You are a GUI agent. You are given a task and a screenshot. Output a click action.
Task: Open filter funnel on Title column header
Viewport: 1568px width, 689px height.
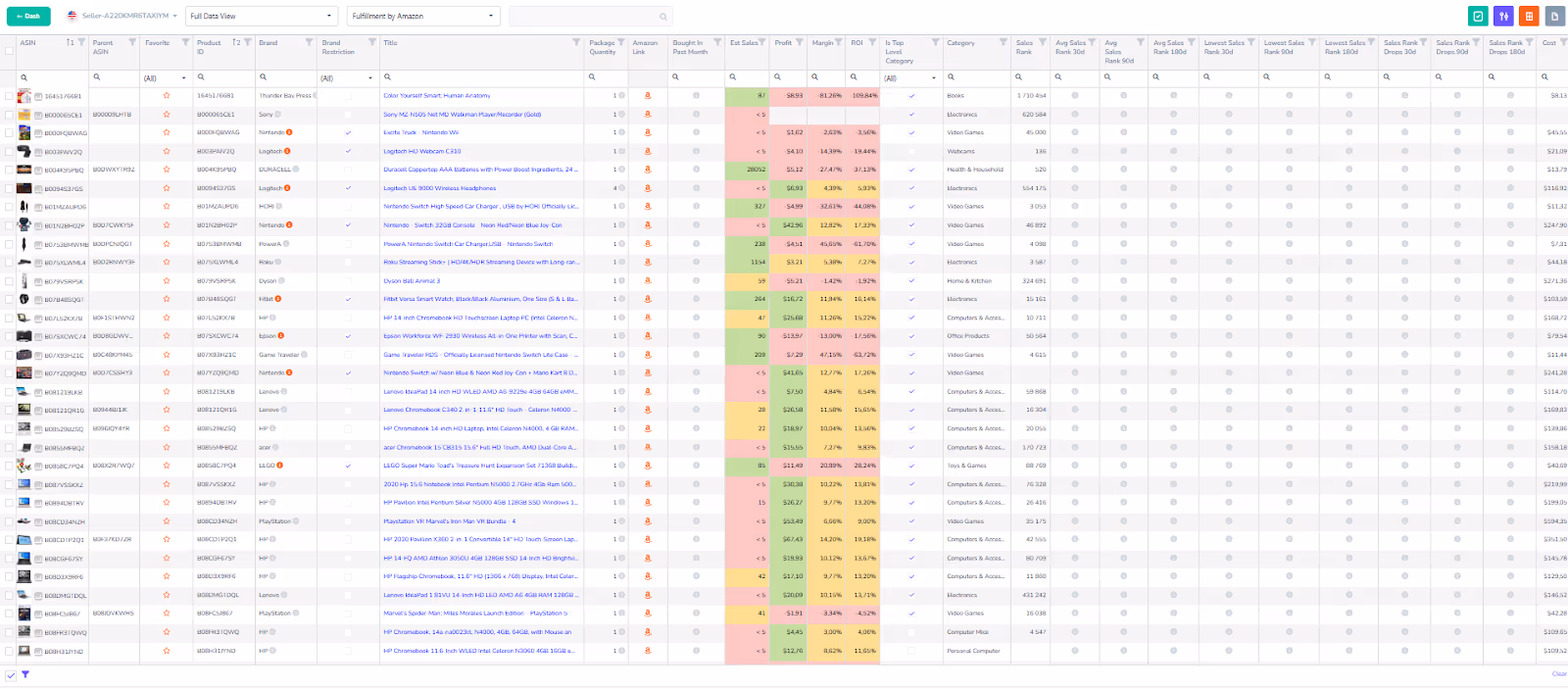click(x=576, y=42)
